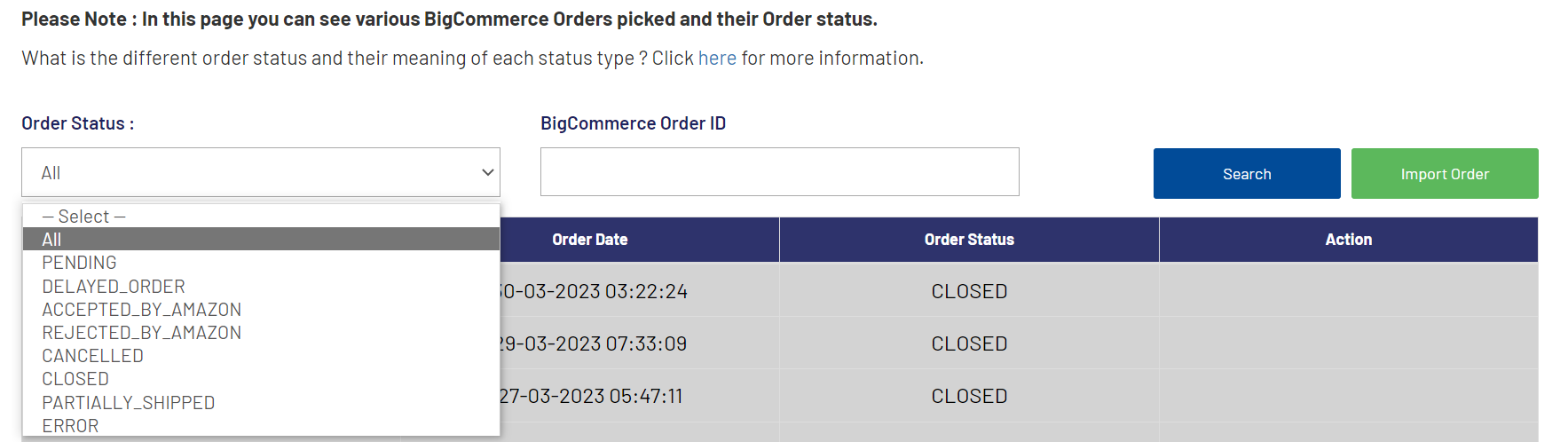Open the 'here' information link
This screenshot has width=1568, height=442.
click(x=717, y=59)
